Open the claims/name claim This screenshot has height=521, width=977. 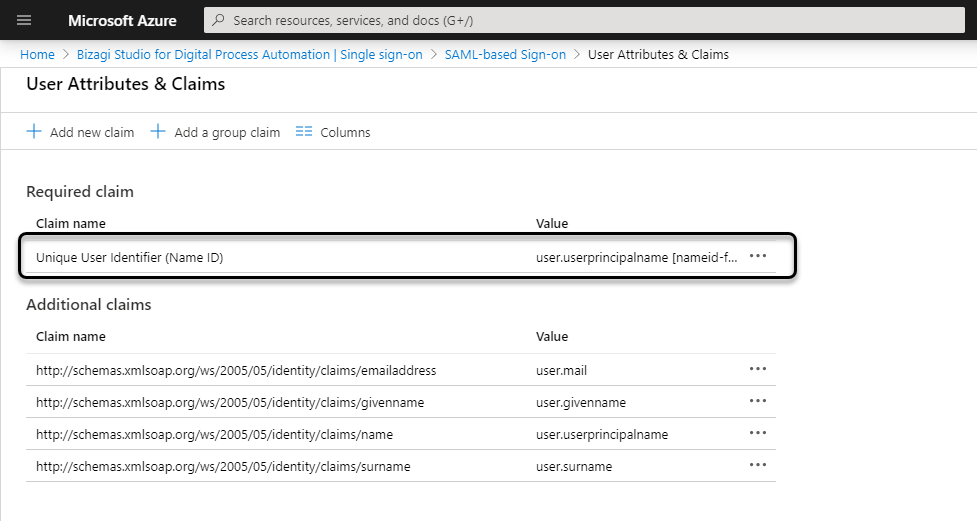click(214, 434)
